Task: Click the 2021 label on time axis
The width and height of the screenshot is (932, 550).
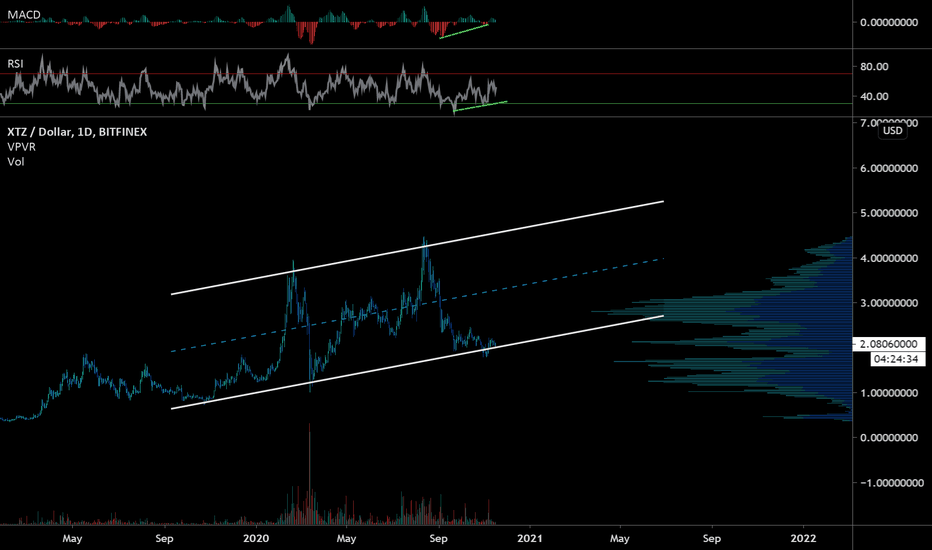Action: click(x=530, y=539)
